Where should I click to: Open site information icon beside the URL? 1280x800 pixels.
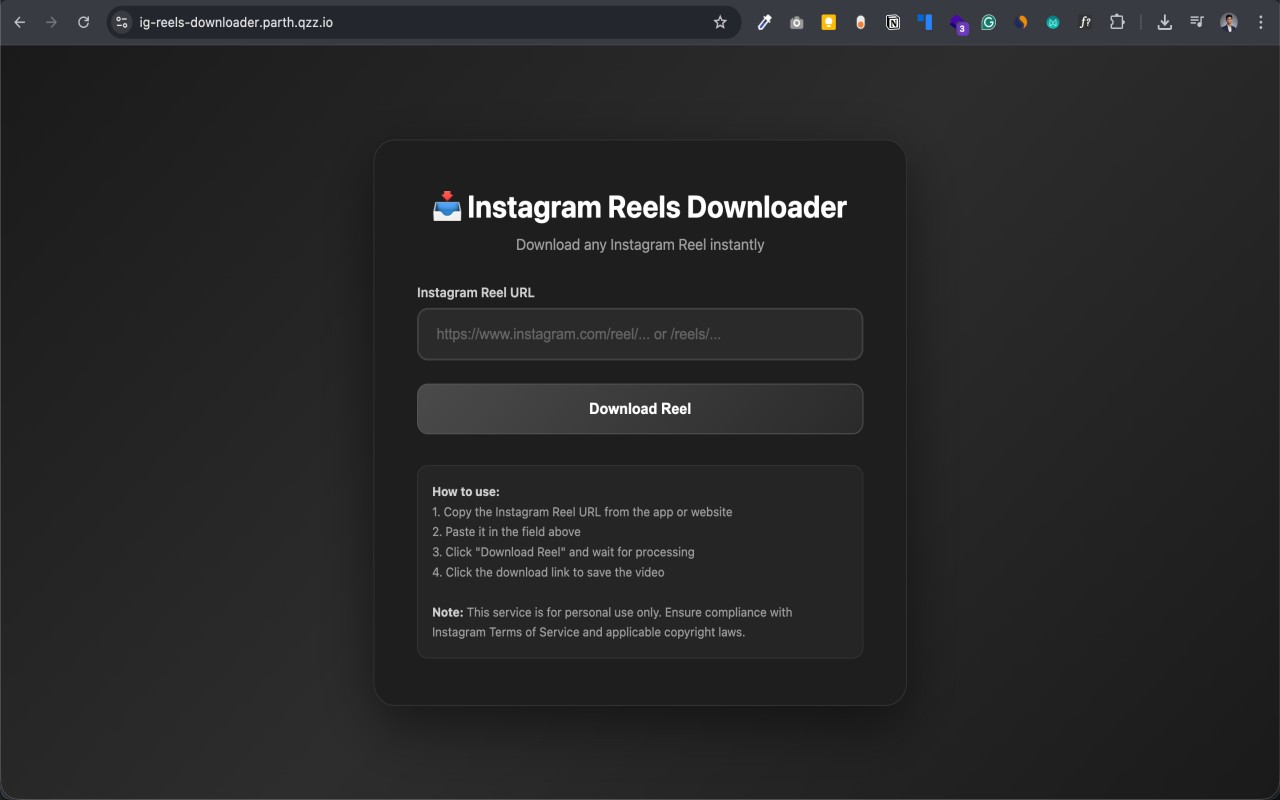click(122, 22)
